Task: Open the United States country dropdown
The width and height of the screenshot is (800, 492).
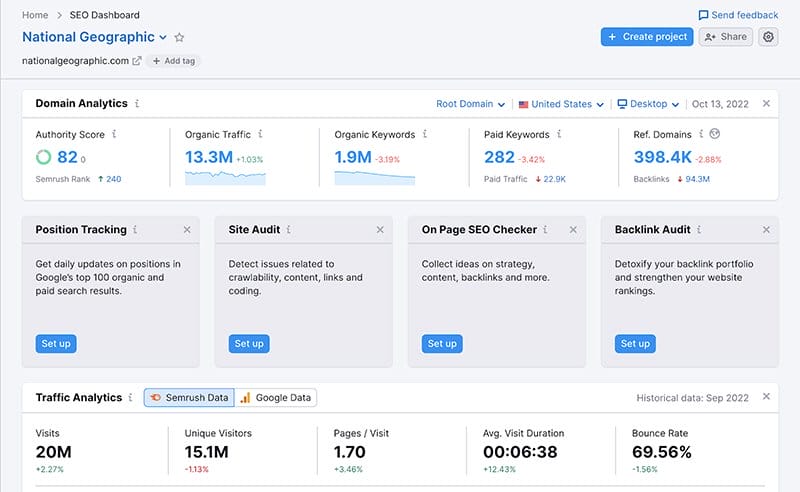Action: tap(561, 104)
